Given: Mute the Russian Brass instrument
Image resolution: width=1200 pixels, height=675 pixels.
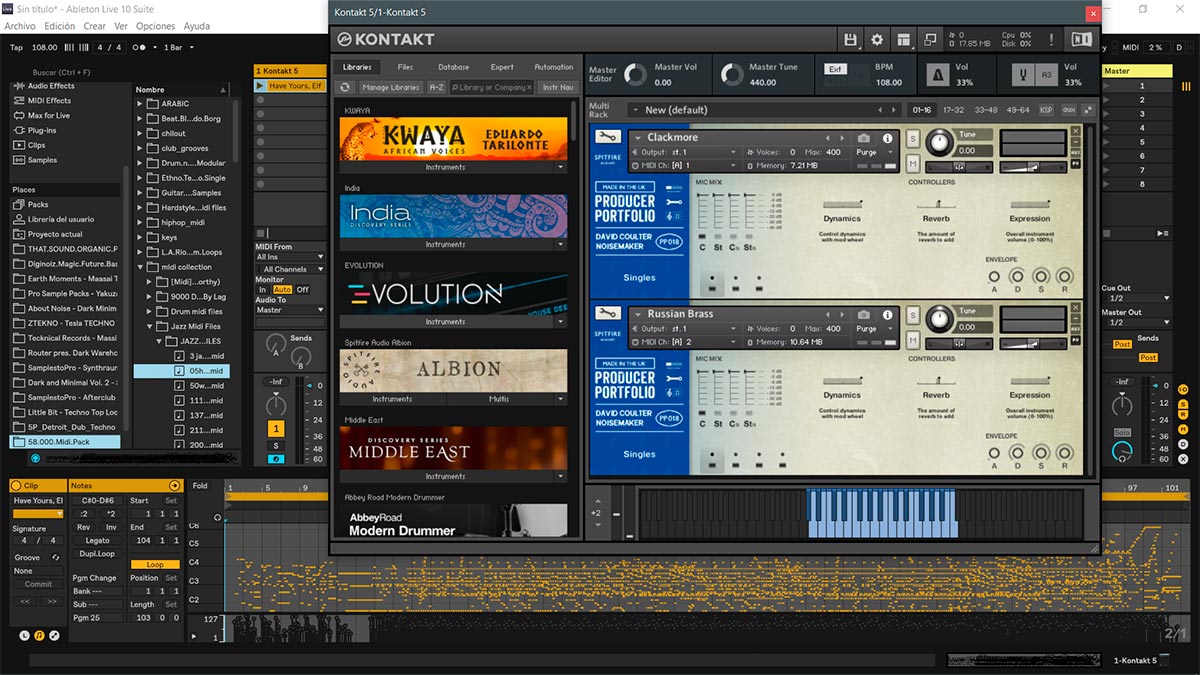Looking at the screenshot, I should [913, 341].
